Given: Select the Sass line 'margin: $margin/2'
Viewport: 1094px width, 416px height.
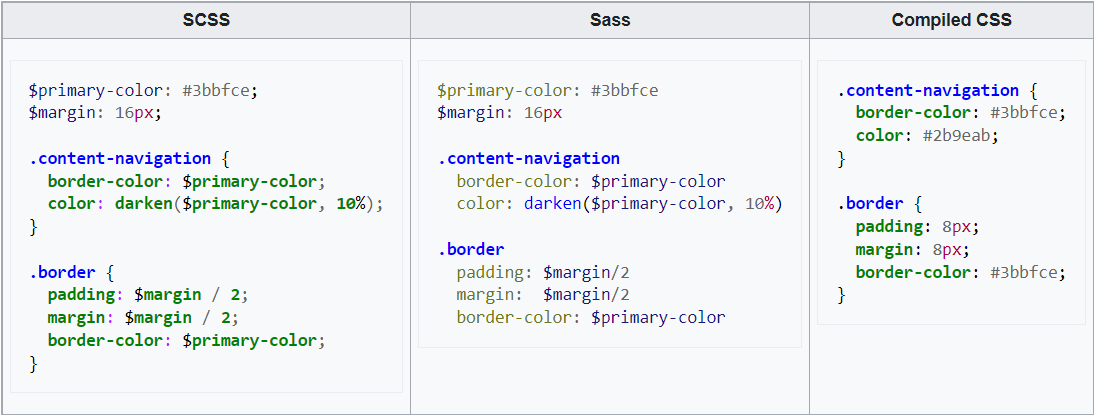Looking at the screenshot, I should (x=543, y=295).
